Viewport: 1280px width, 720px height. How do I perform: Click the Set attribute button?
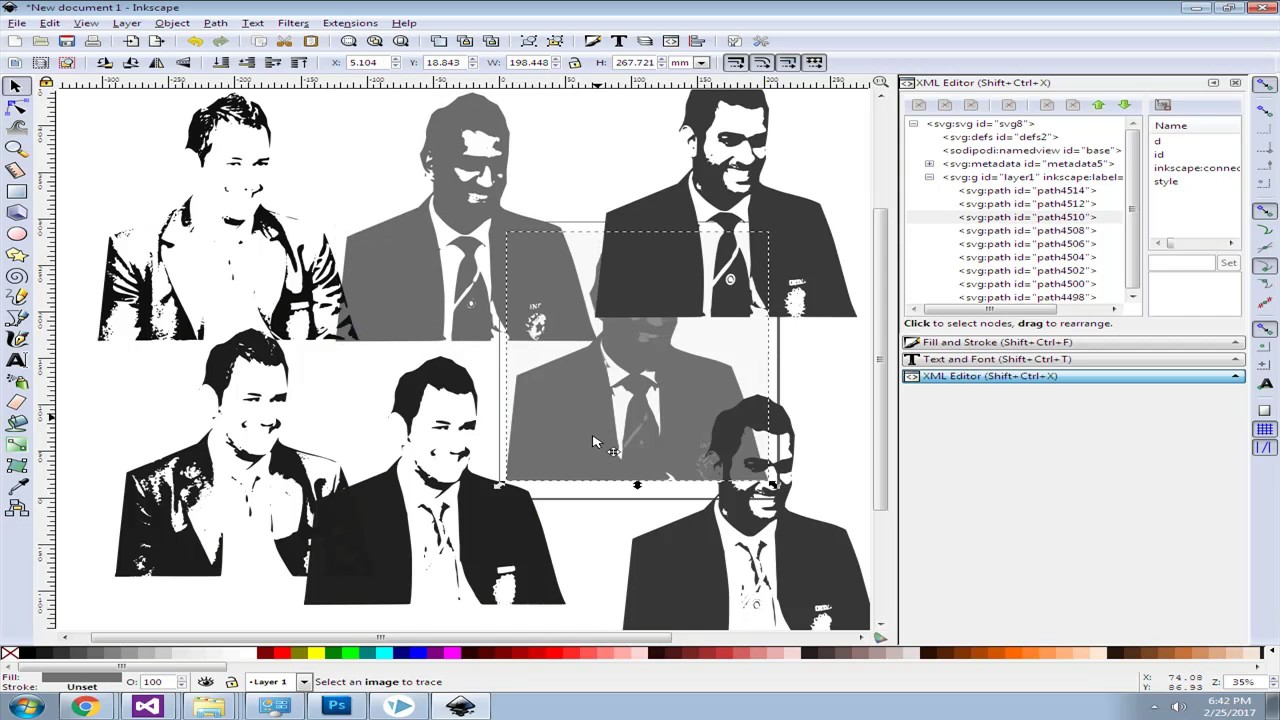[1228, 263]
